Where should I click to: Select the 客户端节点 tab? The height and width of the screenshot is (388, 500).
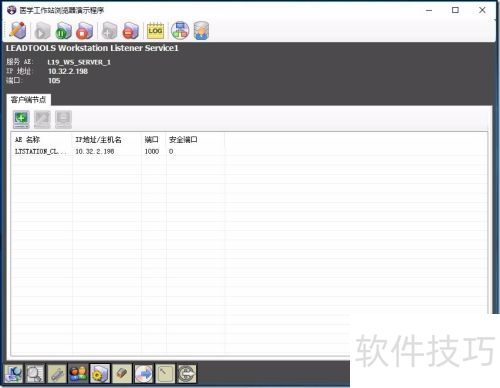coord(28,99)
